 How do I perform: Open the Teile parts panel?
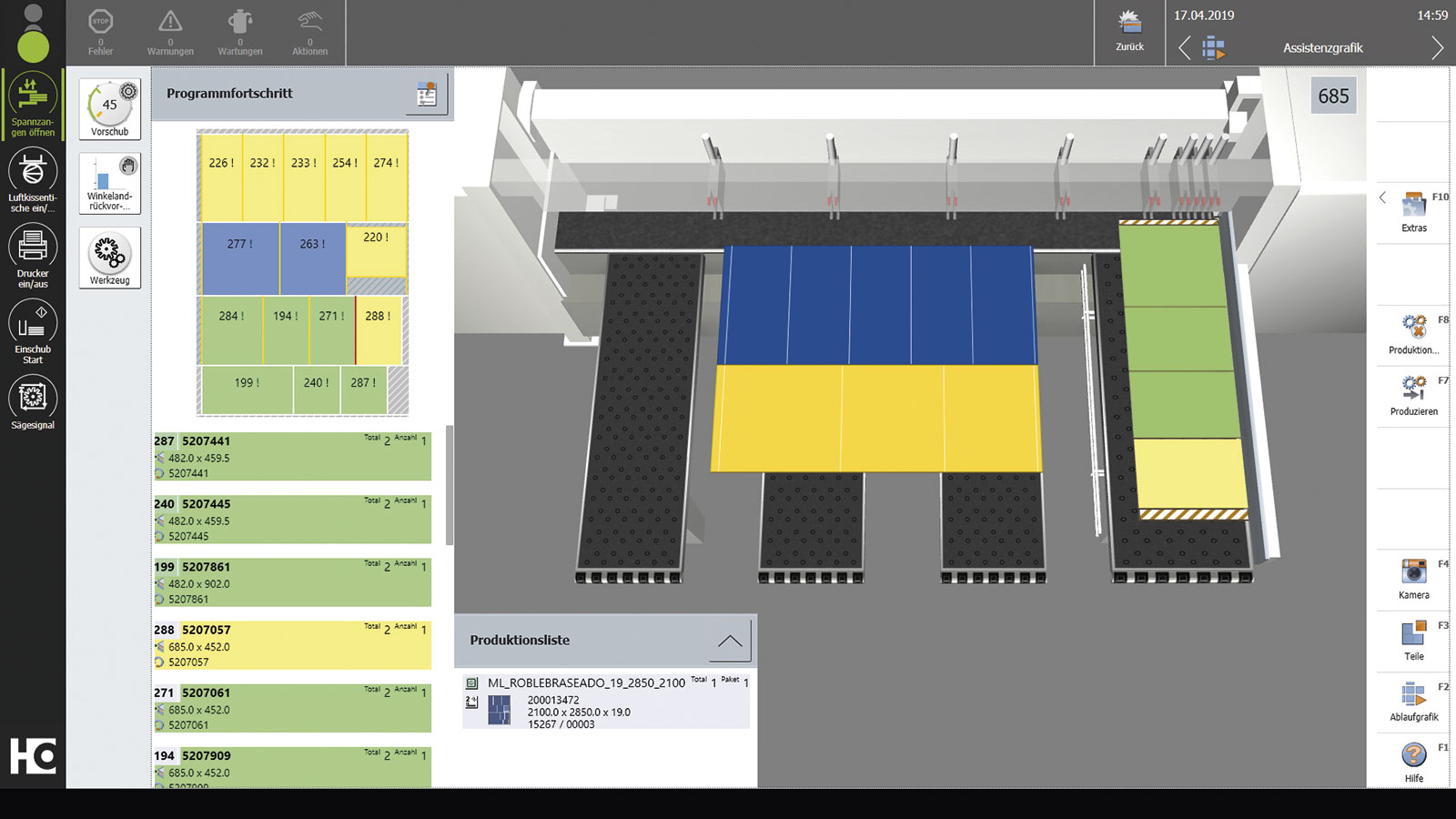1413,635
